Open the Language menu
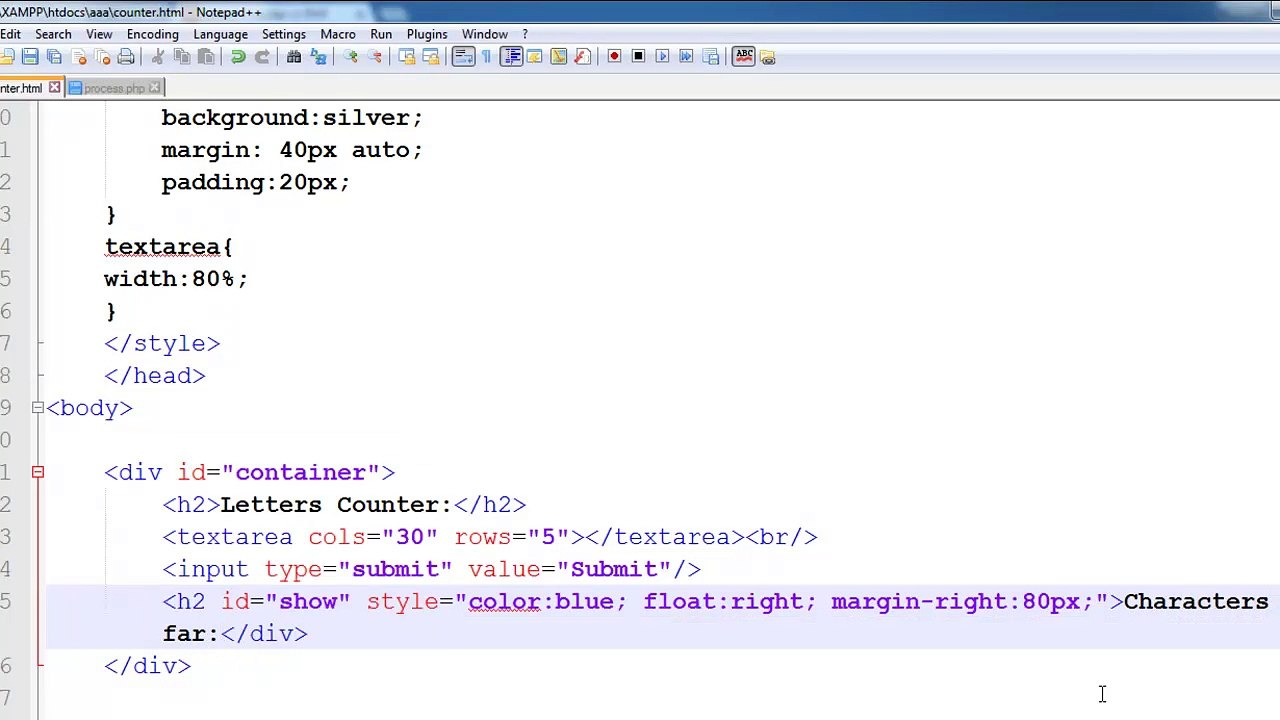Screen dimensions: 1280x720 [220, 34]
